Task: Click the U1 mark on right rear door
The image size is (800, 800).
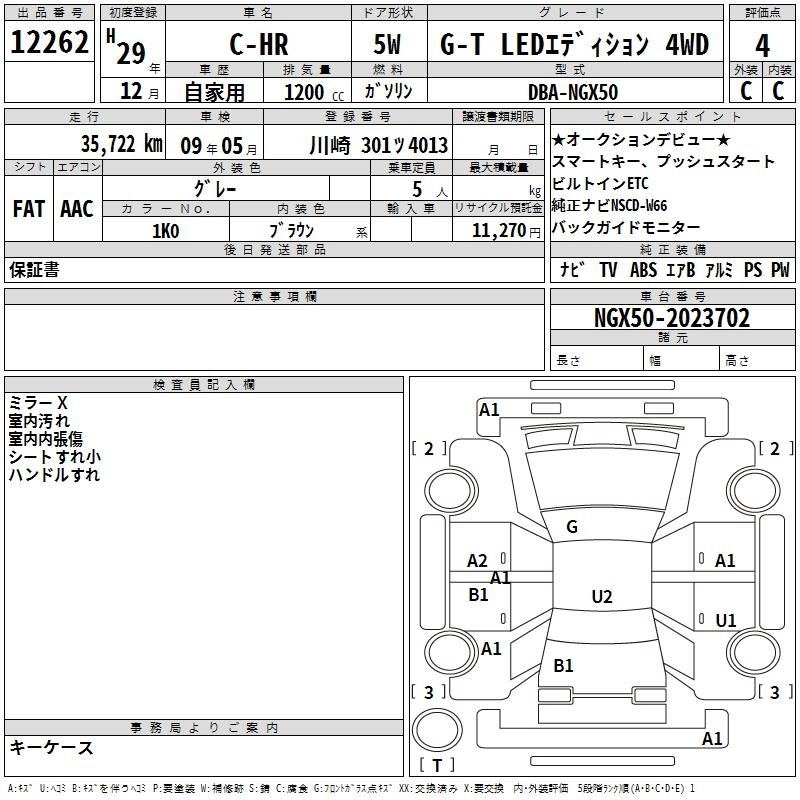Action: coord(726,620)
